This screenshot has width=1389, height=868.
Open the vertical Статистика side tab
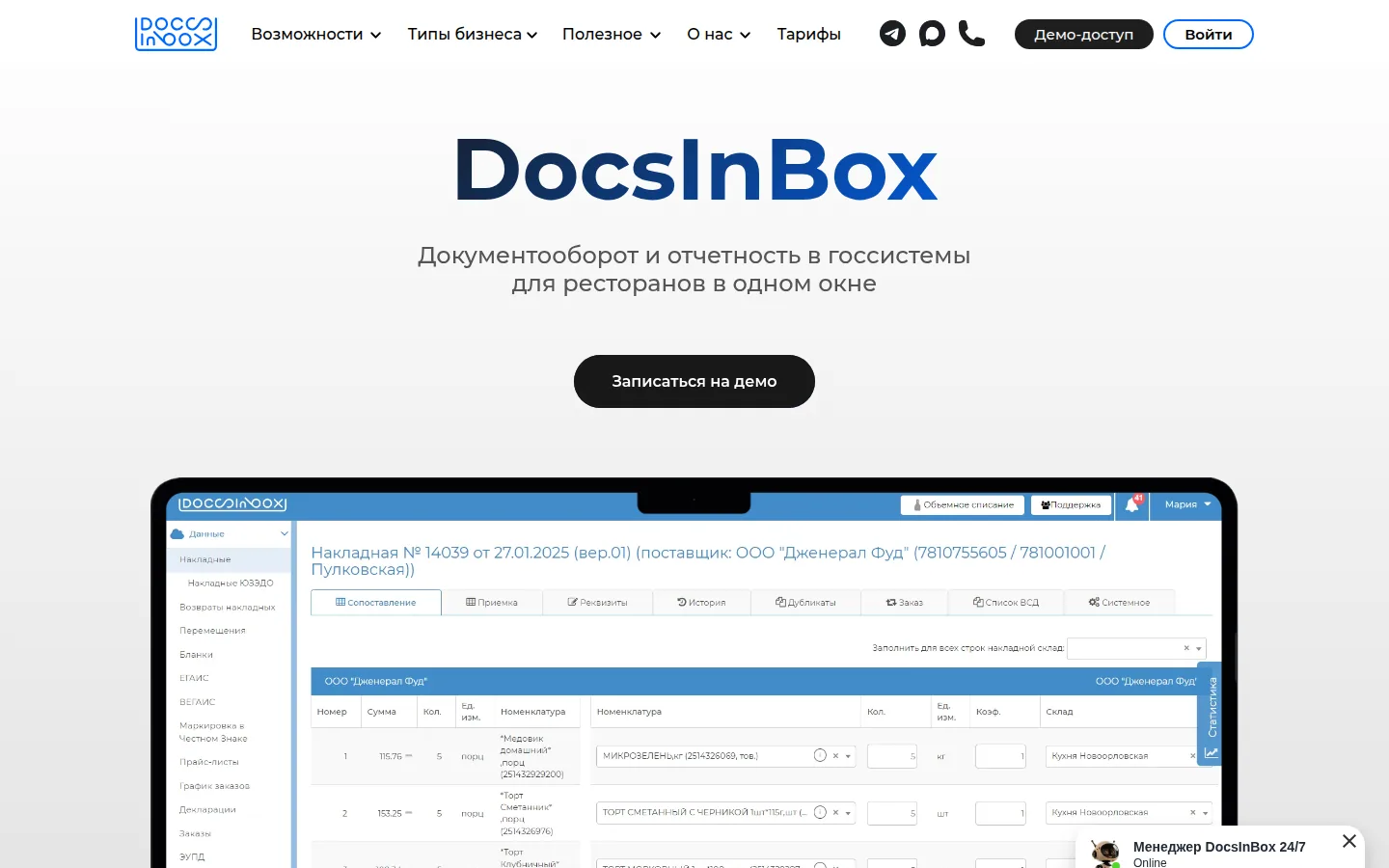coord(1211,712)
